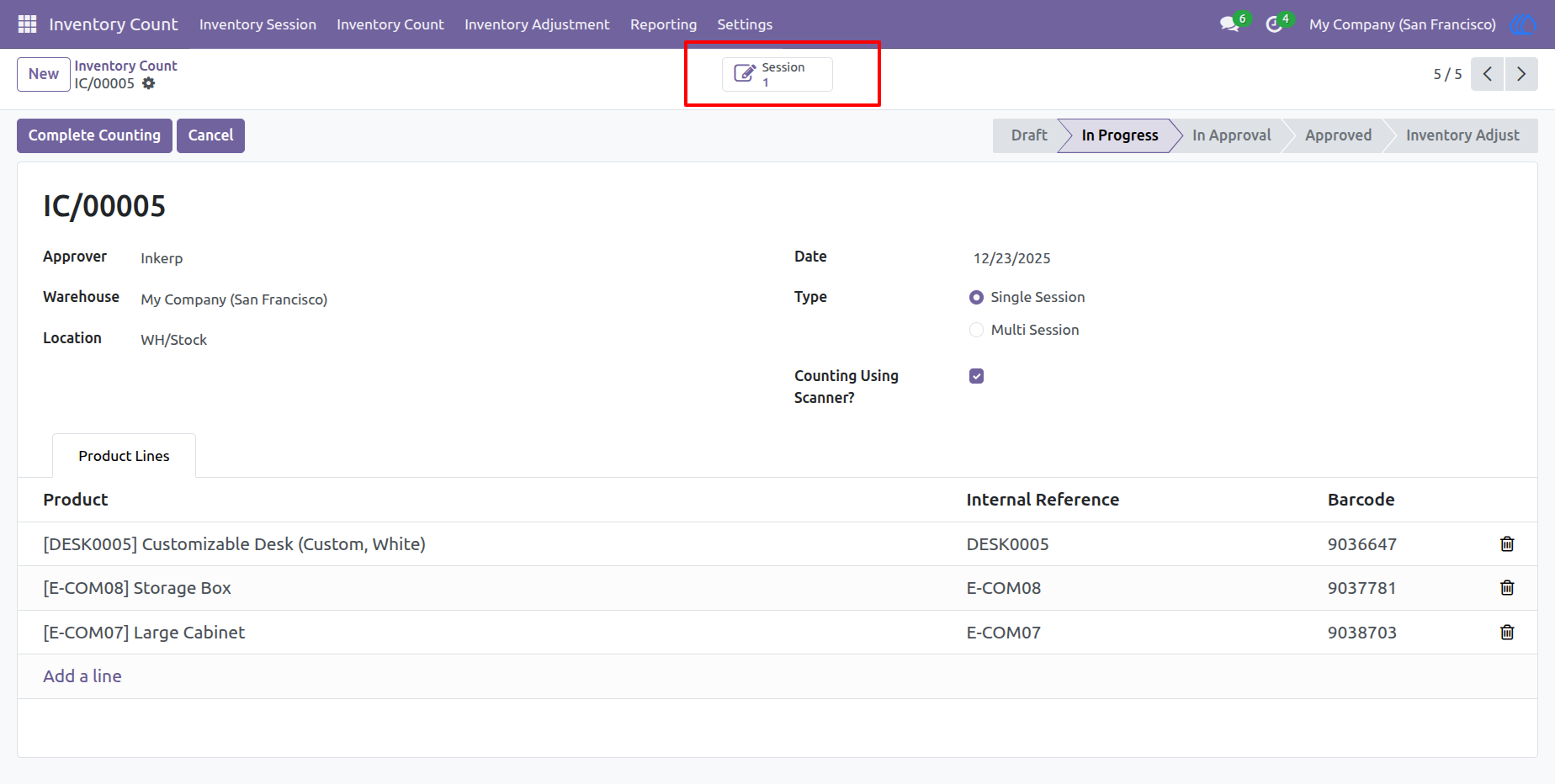
Task: Sort by the Internal Reference column header
Action: 1043,500
